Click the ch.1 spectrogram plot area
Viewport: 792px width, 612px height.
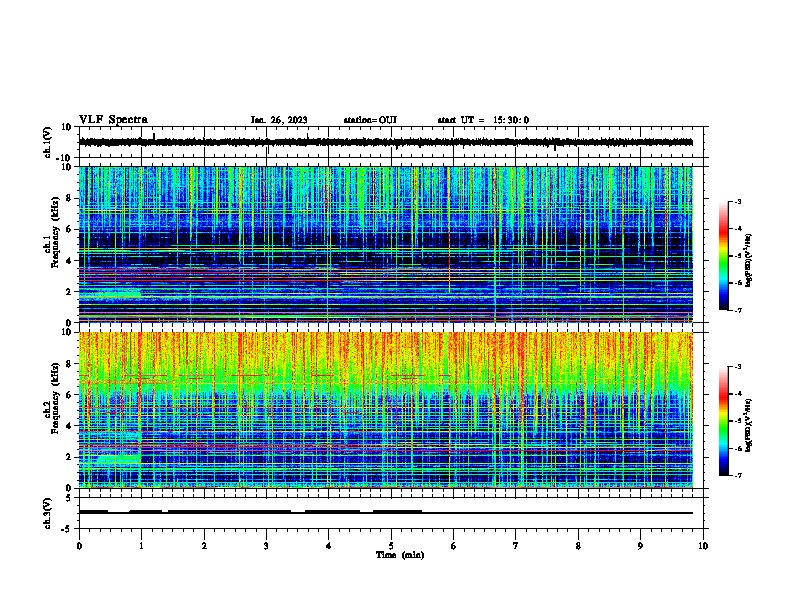click(x=386, y=244)
